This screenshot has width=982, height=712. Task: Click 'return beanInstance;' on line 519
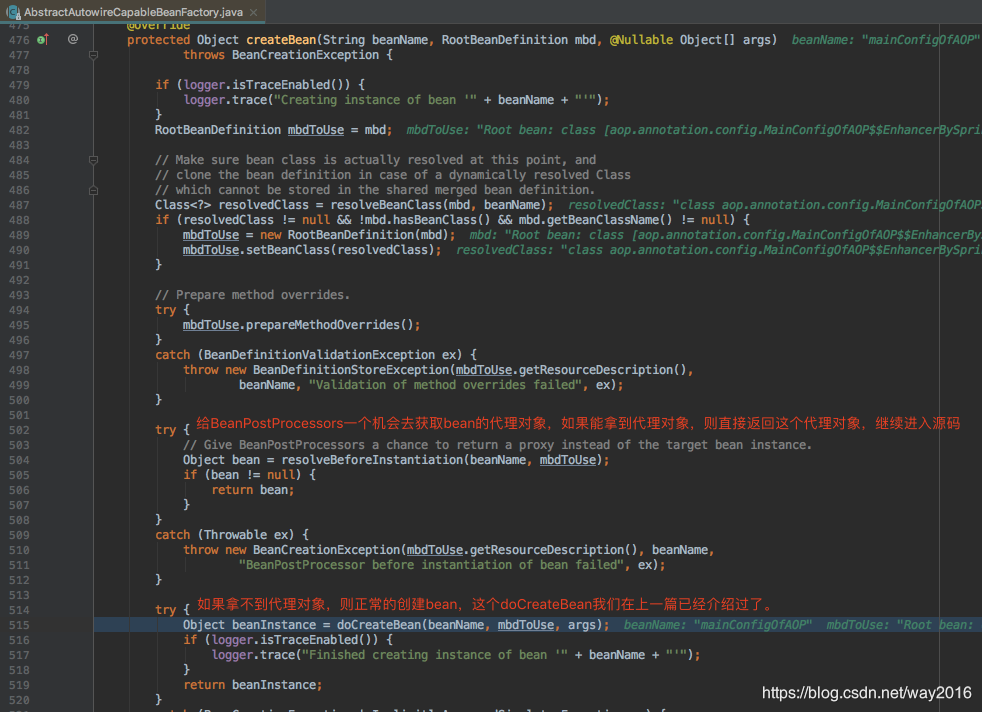252,685
